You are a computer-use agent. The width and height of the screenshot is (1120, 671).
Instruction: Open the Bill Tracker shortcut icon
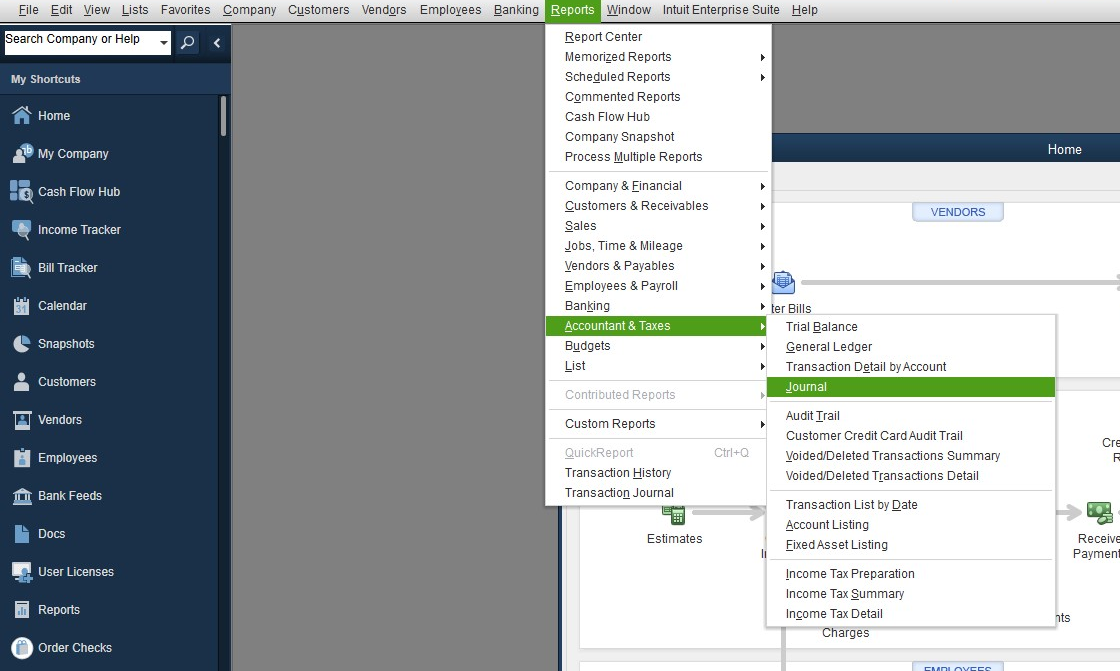coord(21,267)
